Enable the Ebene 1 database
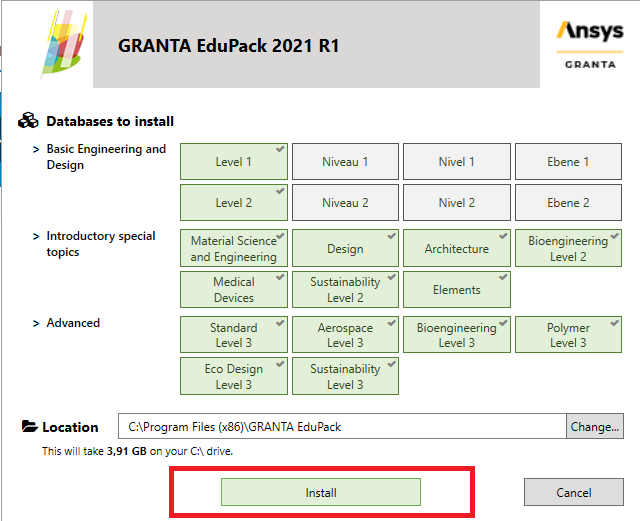 [568, 162]
